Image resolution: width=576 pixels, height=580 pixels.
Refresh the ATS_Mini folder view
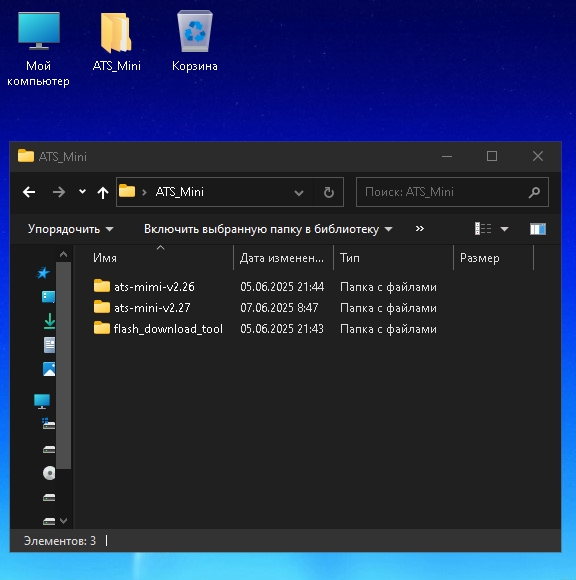pos(329,192)
